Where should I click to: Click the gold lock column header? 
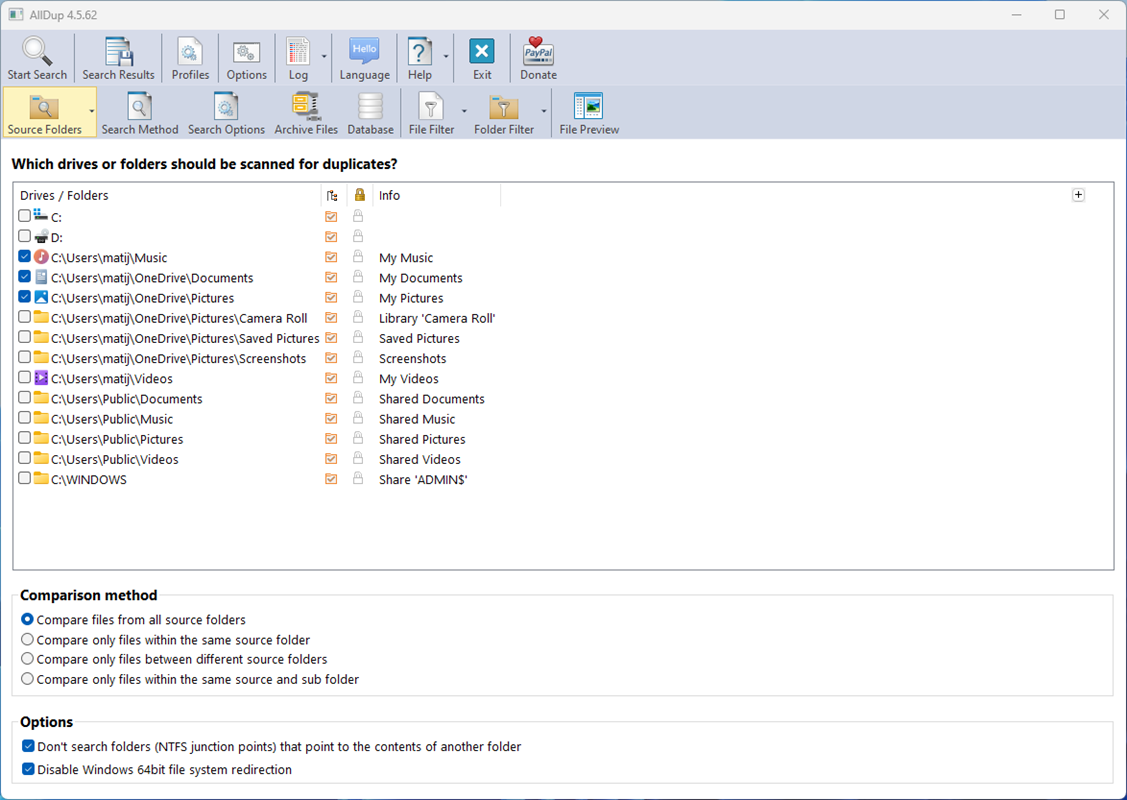[x=359, y=195]
